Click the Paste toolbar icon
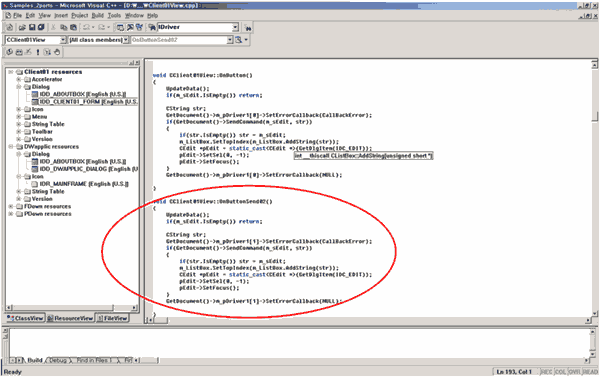600x377 pixels. [73, 27]
